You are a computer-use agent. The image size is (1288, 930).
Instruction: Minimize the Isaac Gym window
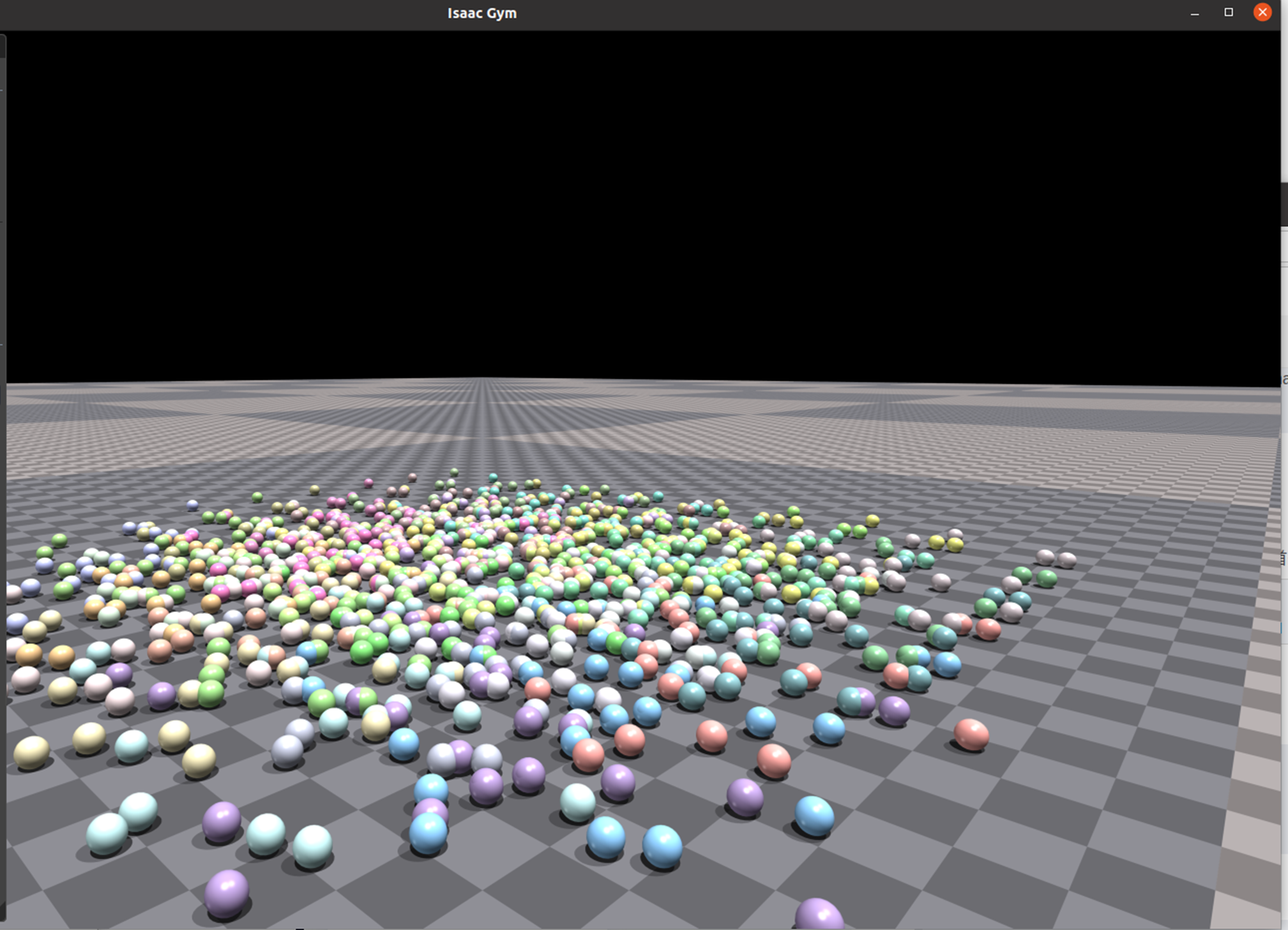point(1195,13)
